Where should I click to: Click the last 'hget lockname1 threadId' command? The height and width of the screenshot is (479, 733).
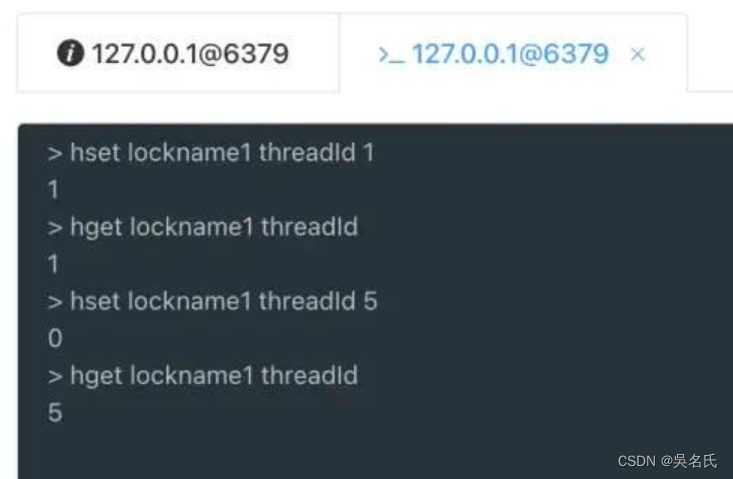click(214, 376)
